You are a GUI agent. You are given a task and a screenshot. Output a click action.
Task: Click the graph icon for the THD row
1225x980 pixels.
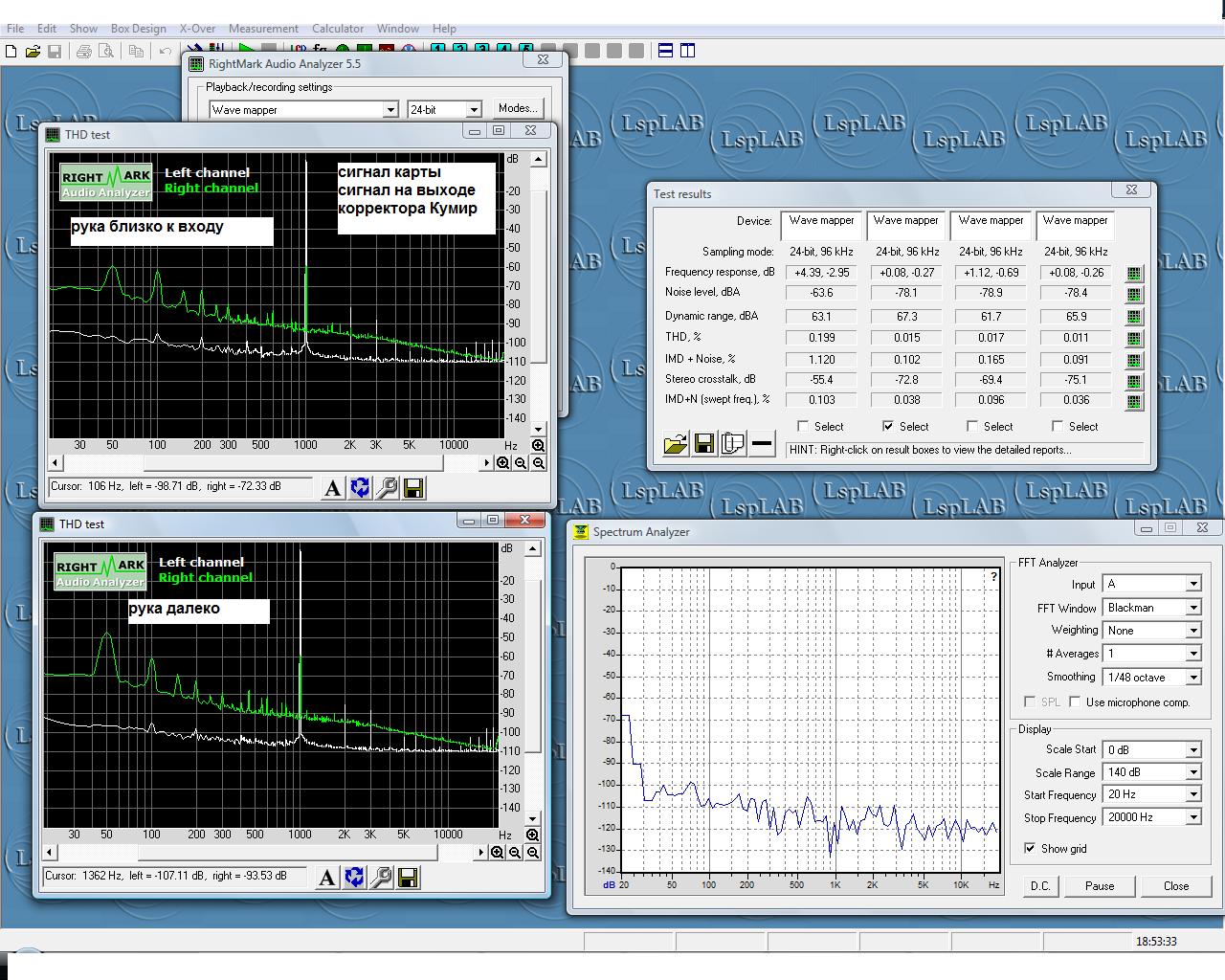tap(1134, 338)
